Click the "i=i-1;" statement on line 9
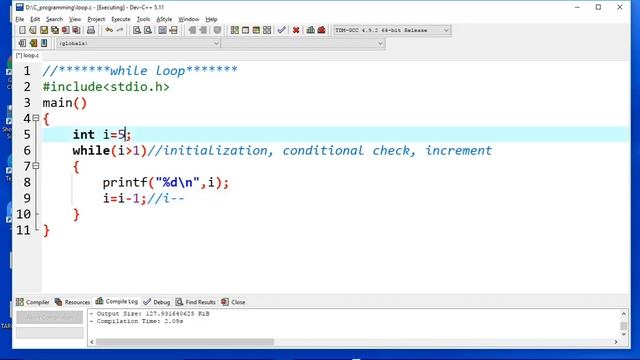This screenshot has width=640, height=360. [x=124, y=198]
